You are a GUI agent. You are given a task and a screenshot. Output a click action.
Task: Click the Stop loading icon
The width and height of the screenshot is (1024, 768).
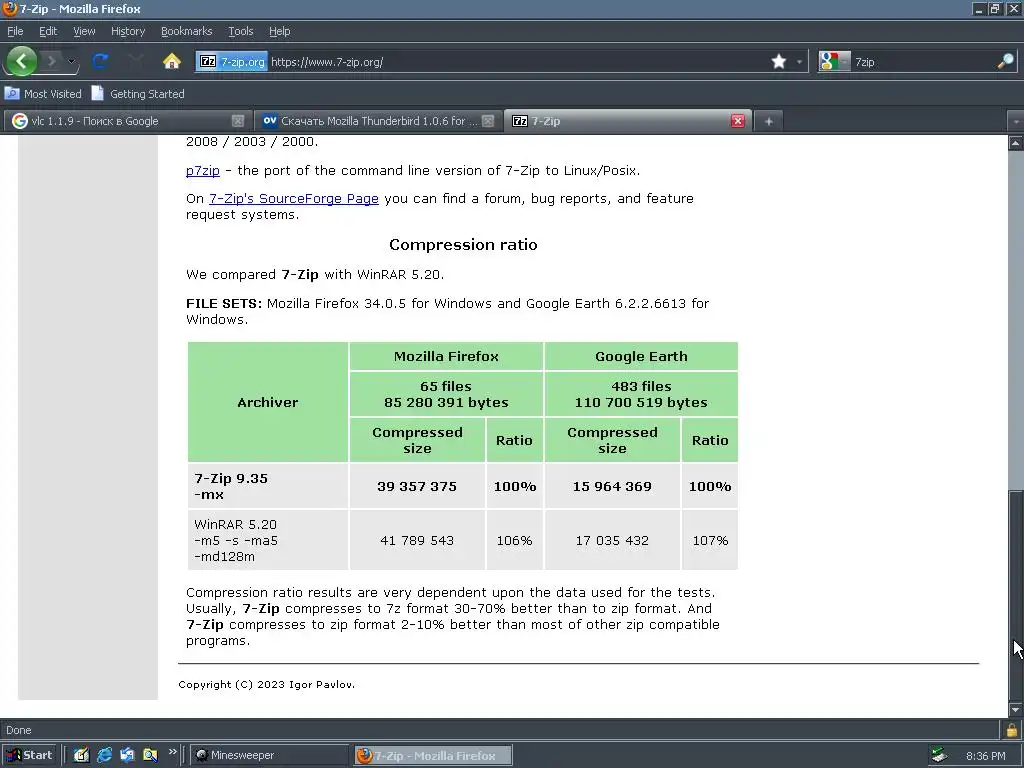tap(135, 61)
